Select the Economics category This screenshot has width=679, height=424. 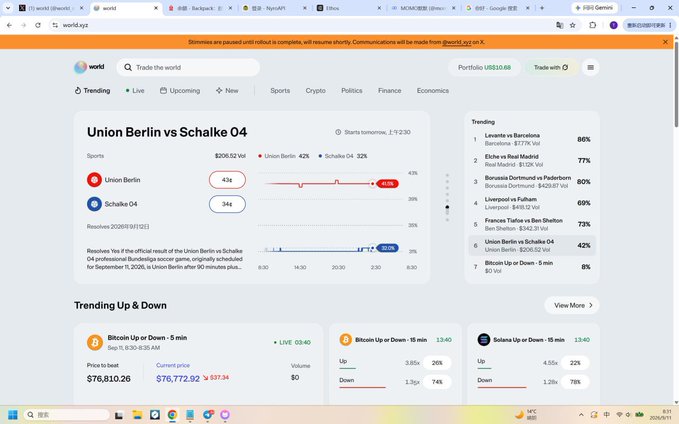point(433,91)
